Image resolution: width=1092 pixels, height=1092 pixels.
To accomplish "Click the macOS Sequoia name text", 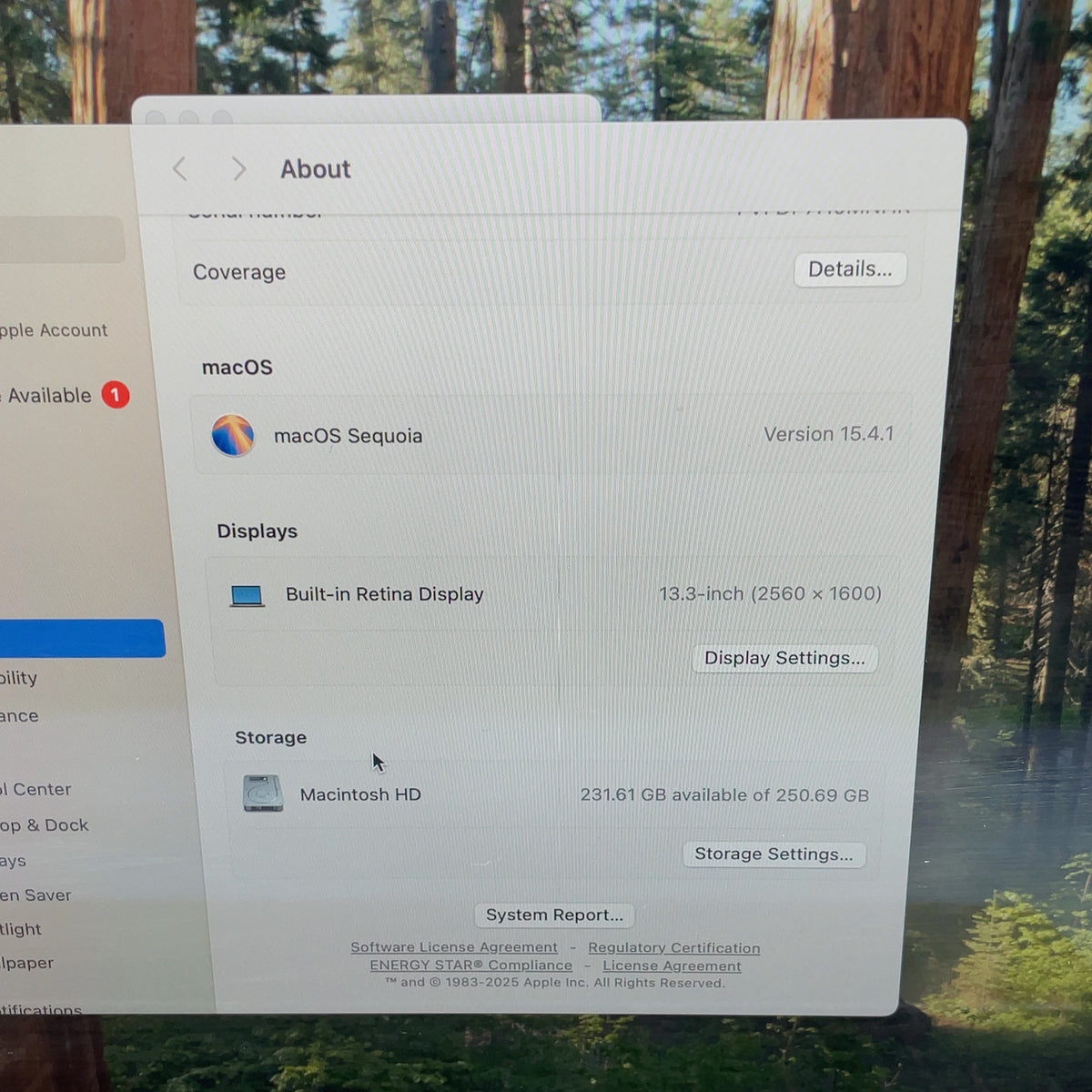I will 348,436.
